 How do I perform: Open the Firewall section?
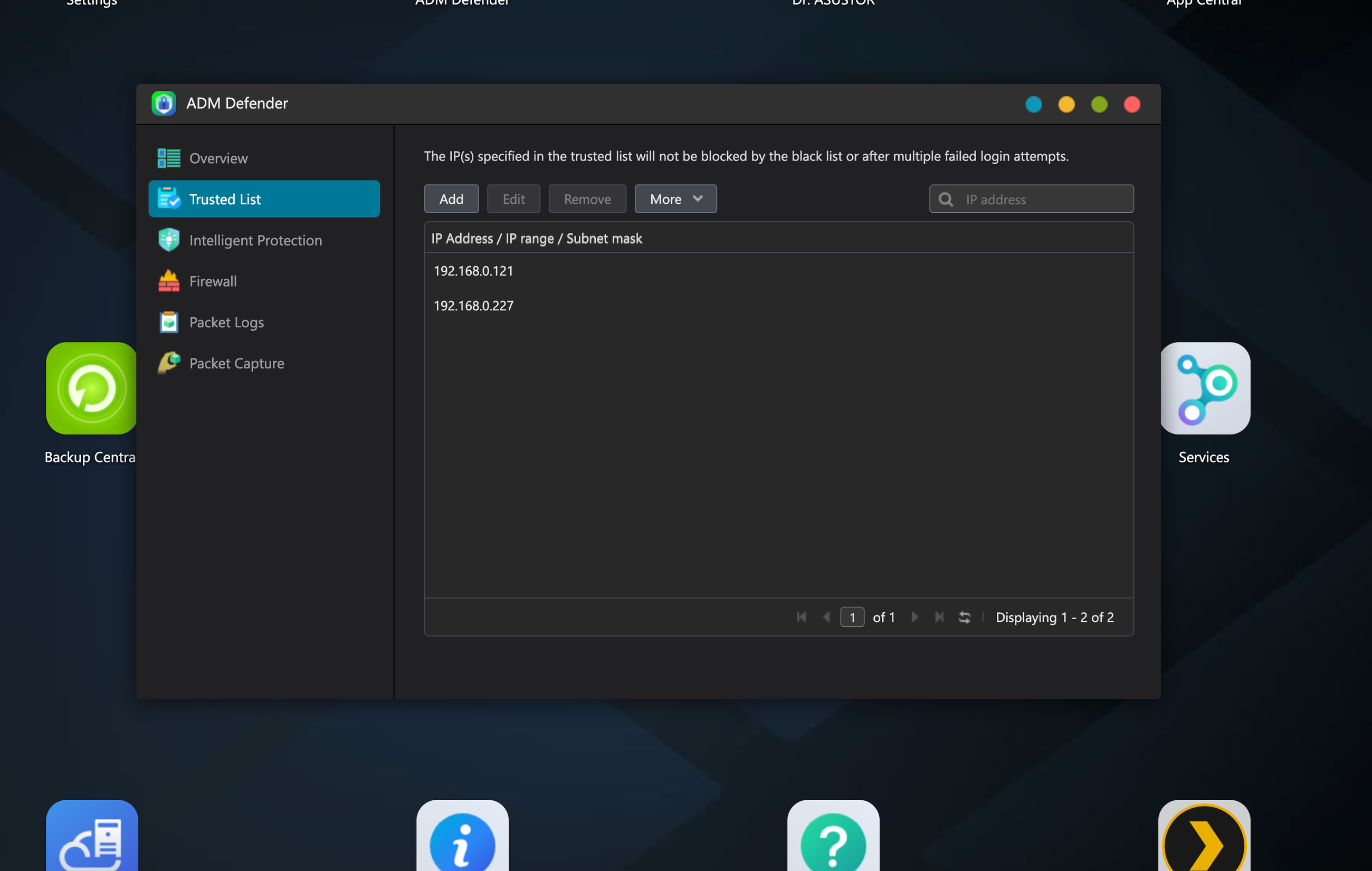point(264,281)
